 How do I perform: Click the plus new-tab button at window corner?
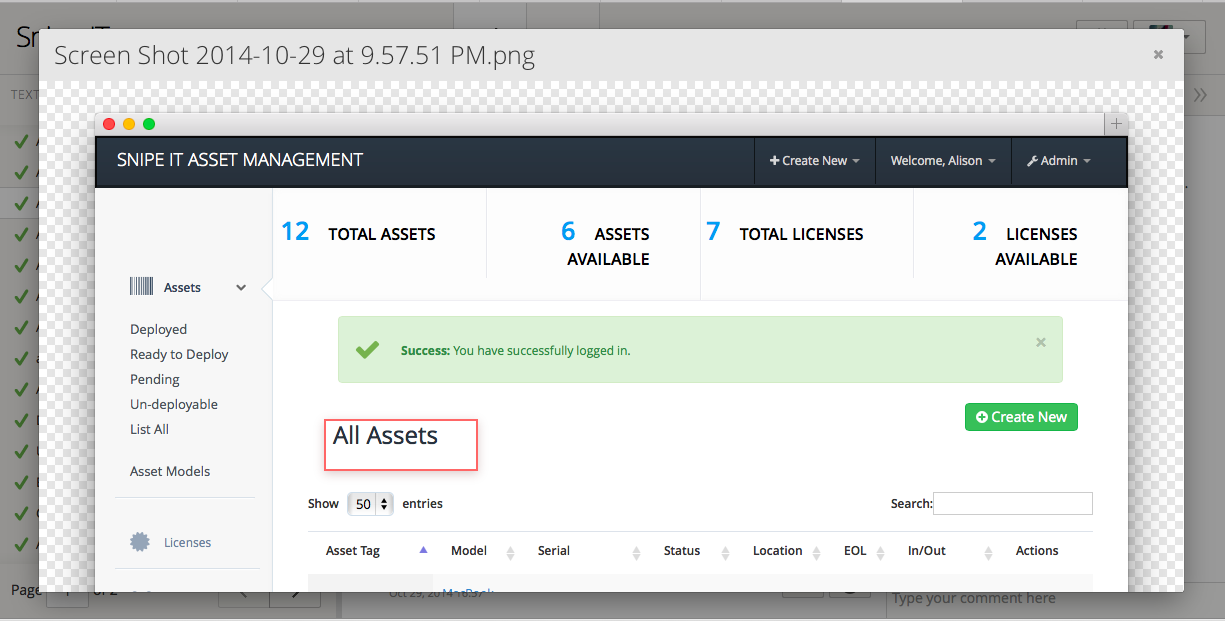tap(1117, 124)
